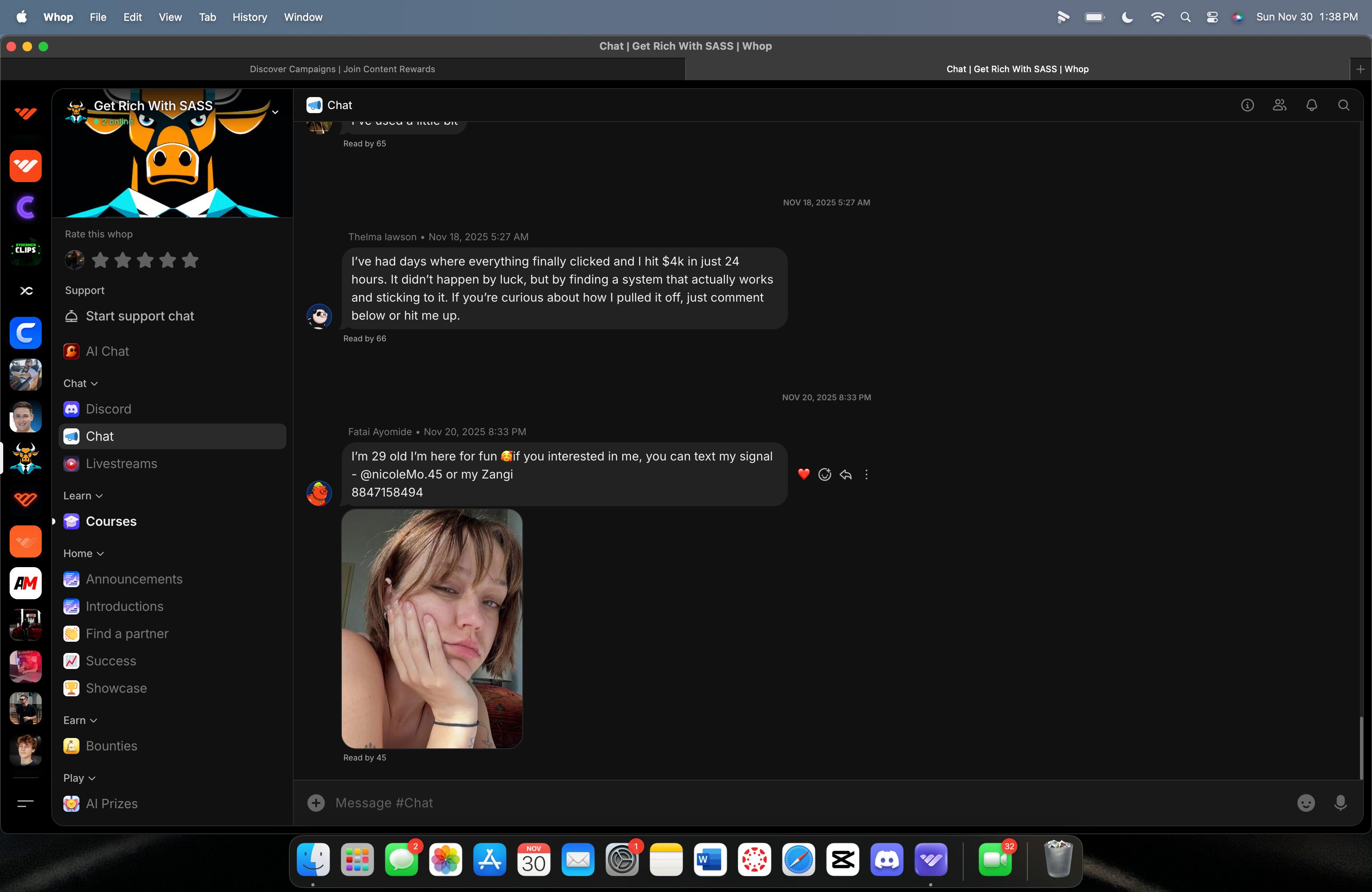Image resolution: width=1372 pixels, height=892 pixels.
Task: Switch to Discover Campaigns tab
Action: (343, 69)
